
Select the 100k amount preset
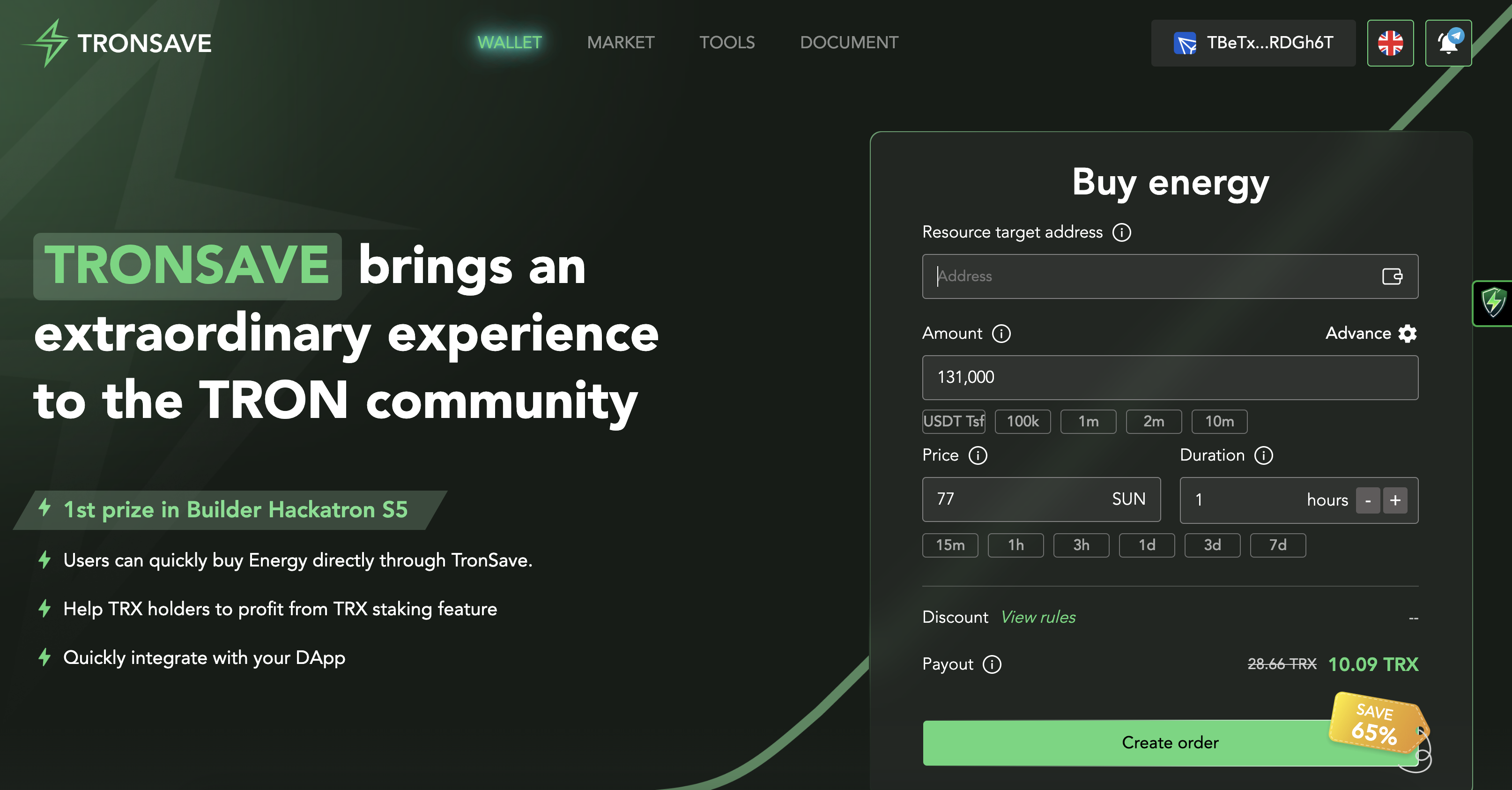pyautogui.click(x=1023, y=421)
